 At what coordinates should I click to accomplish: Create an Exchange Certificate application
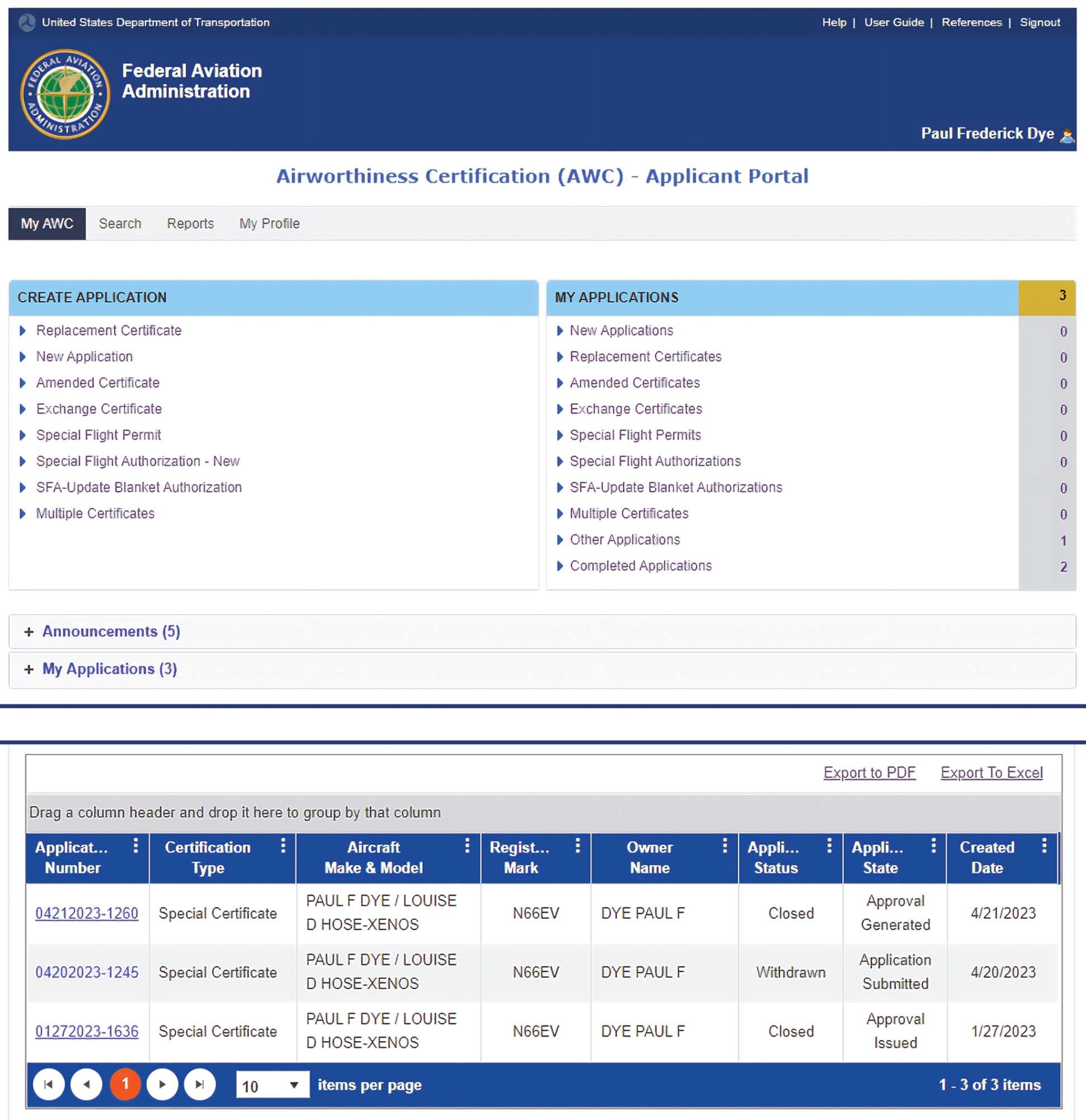pos(99,409)
